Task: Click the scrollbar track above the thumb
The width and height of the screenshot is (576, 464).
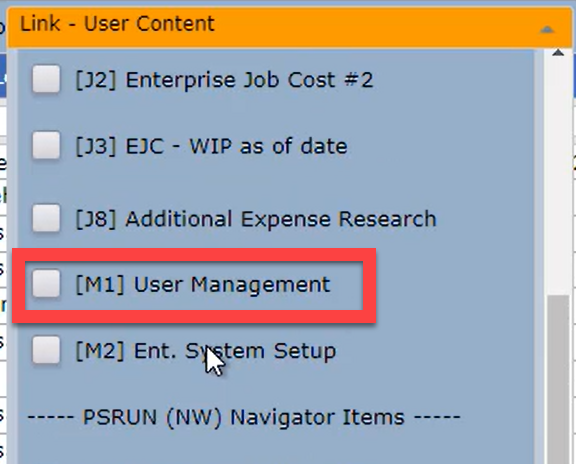Action: coord(558,176)
